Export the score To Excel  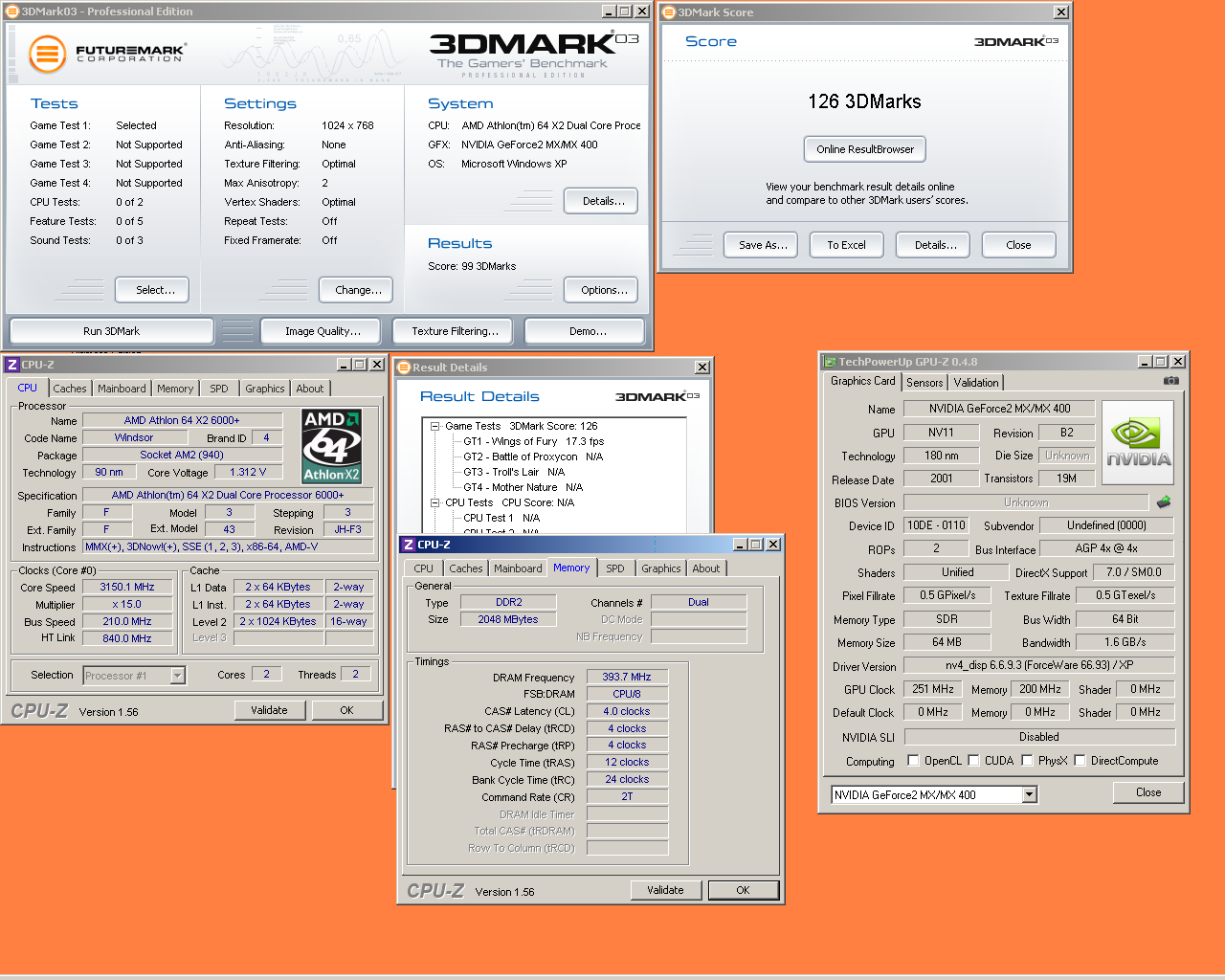846,245
